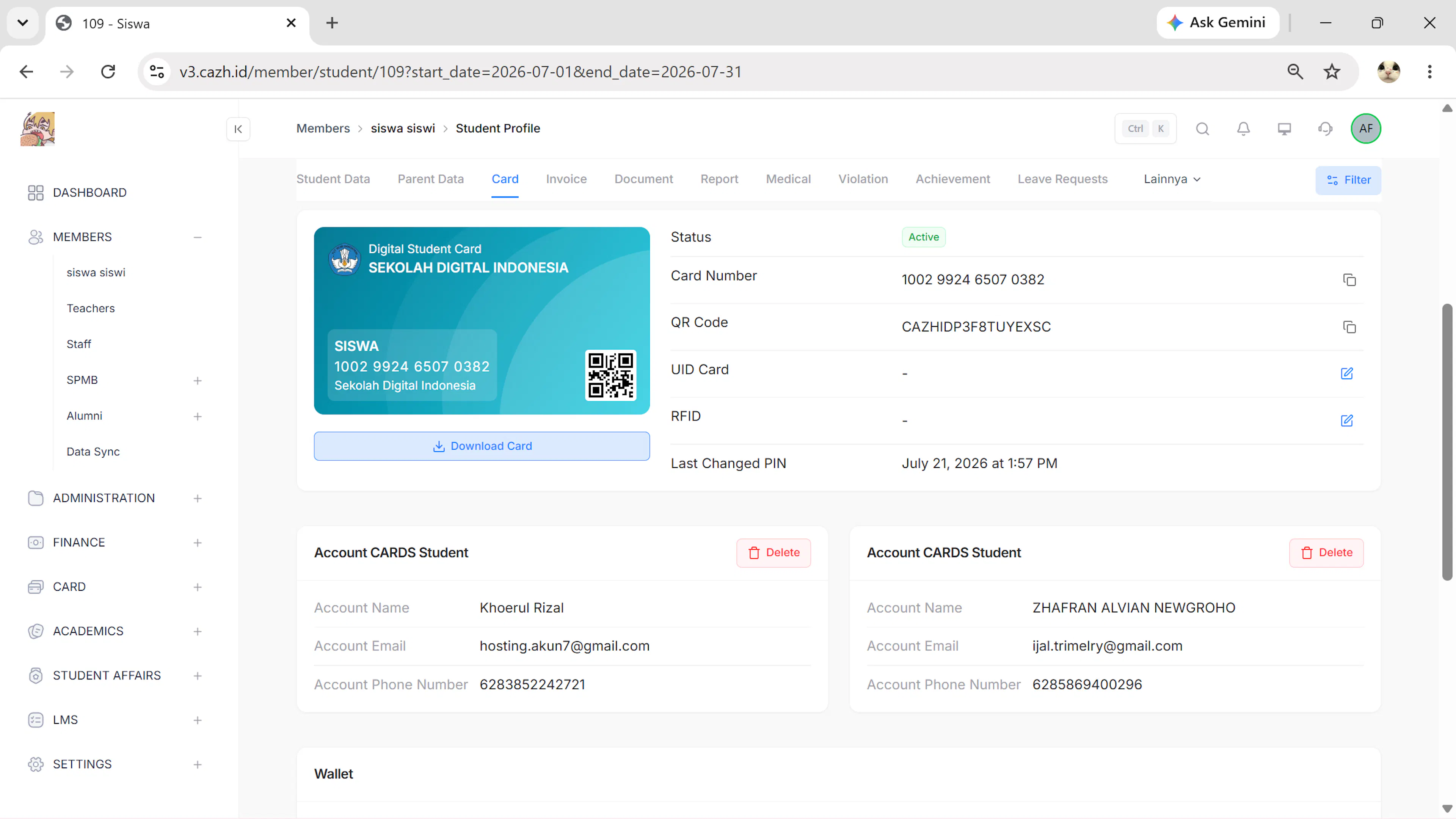Click the Dashboard grid icon
Viewport: 1456px width, 819px height.
36,193
